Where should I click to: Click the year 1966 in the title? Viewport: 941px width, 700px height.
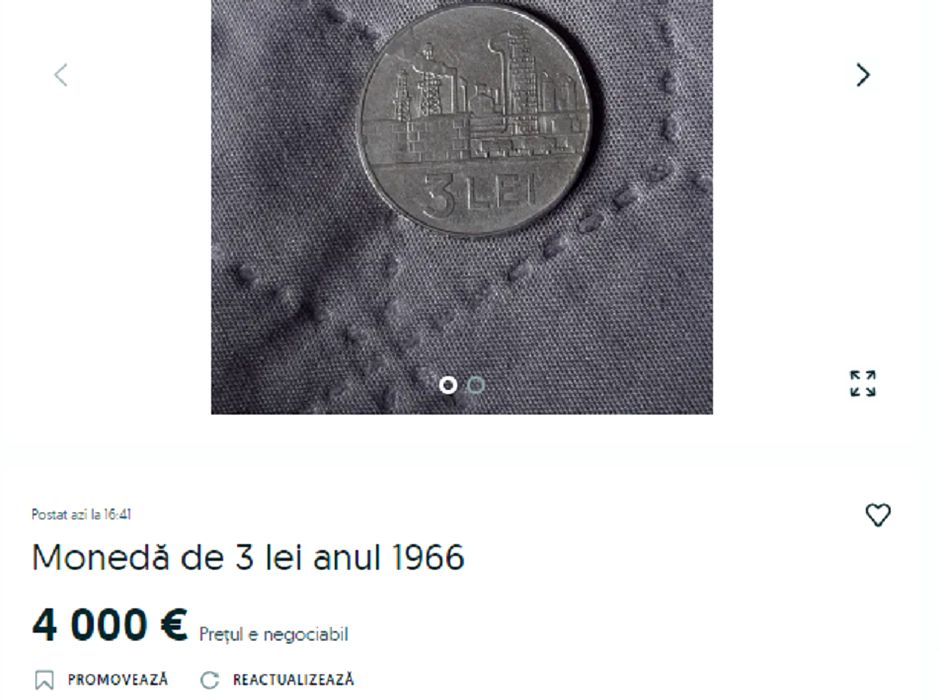pyautogui.click(x=428, y=557)
